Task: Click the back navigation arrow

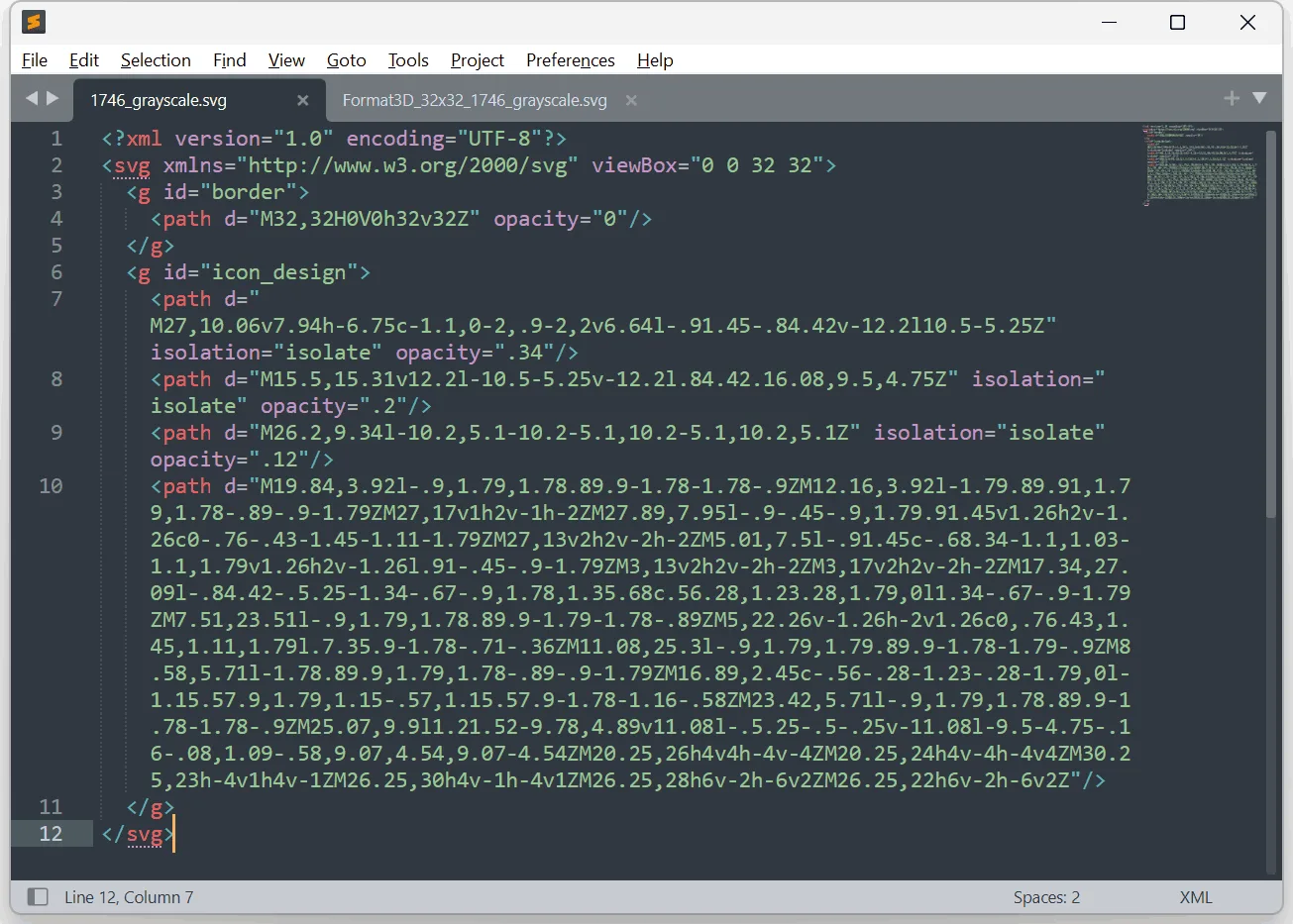Action: point(31,99)
